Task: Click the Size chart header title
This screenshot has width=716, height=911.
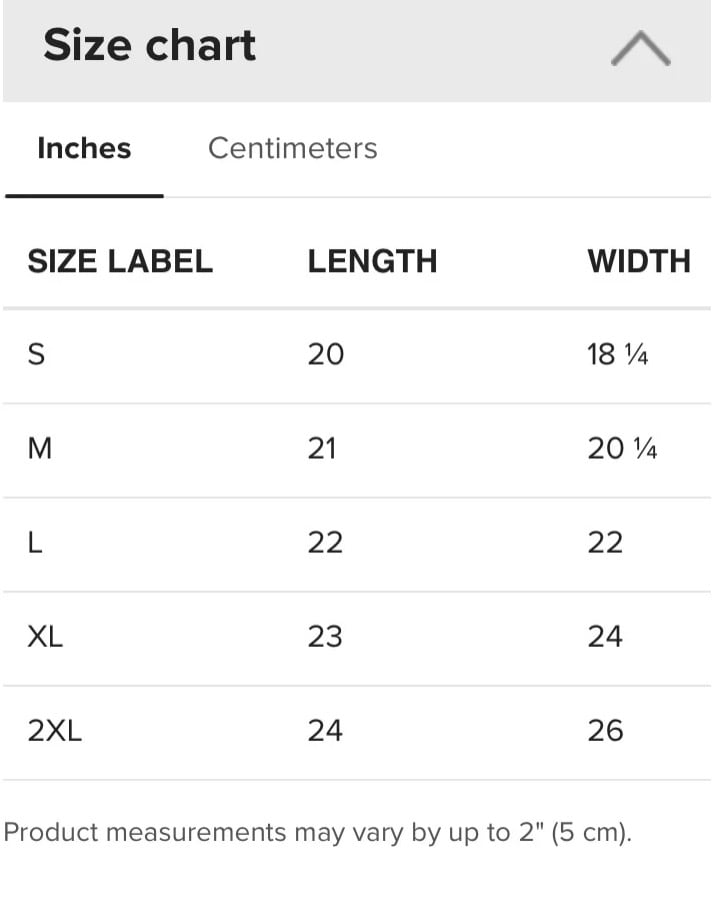Action: click(150, 46)
